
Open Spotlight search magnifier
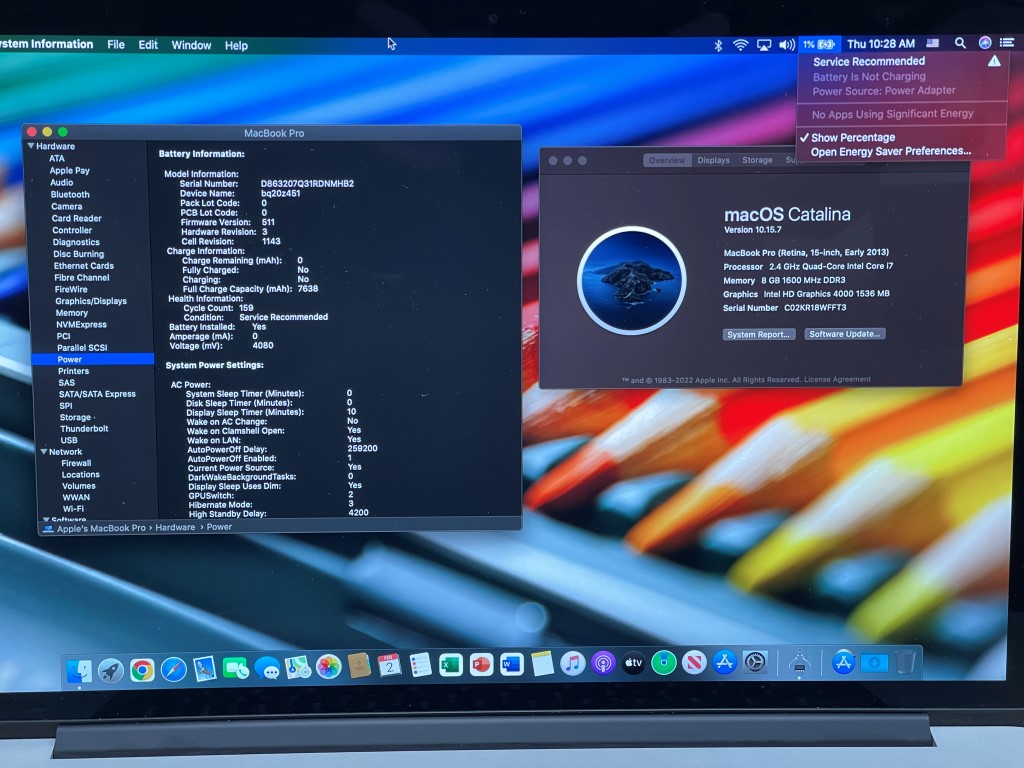[x=960, y=43]
